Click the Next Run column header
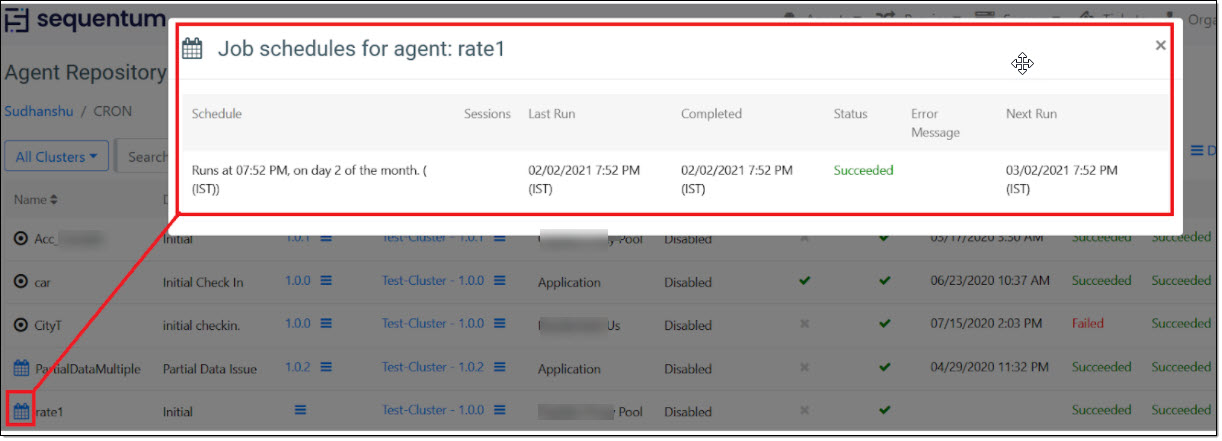Screen dimensions: 1222x441 pos(1031,114)
